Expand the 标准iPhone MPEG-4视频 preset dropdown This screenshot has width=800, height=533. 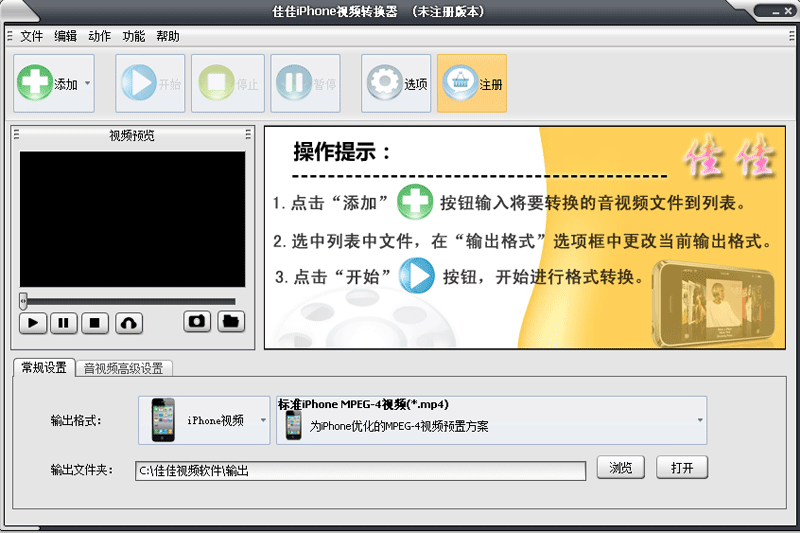[x=491, y=420]
